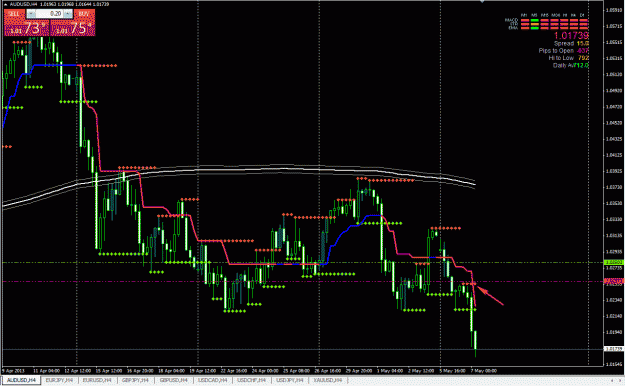
Task: Click the 7 May 08:00 time axis label
Action: 483,371
